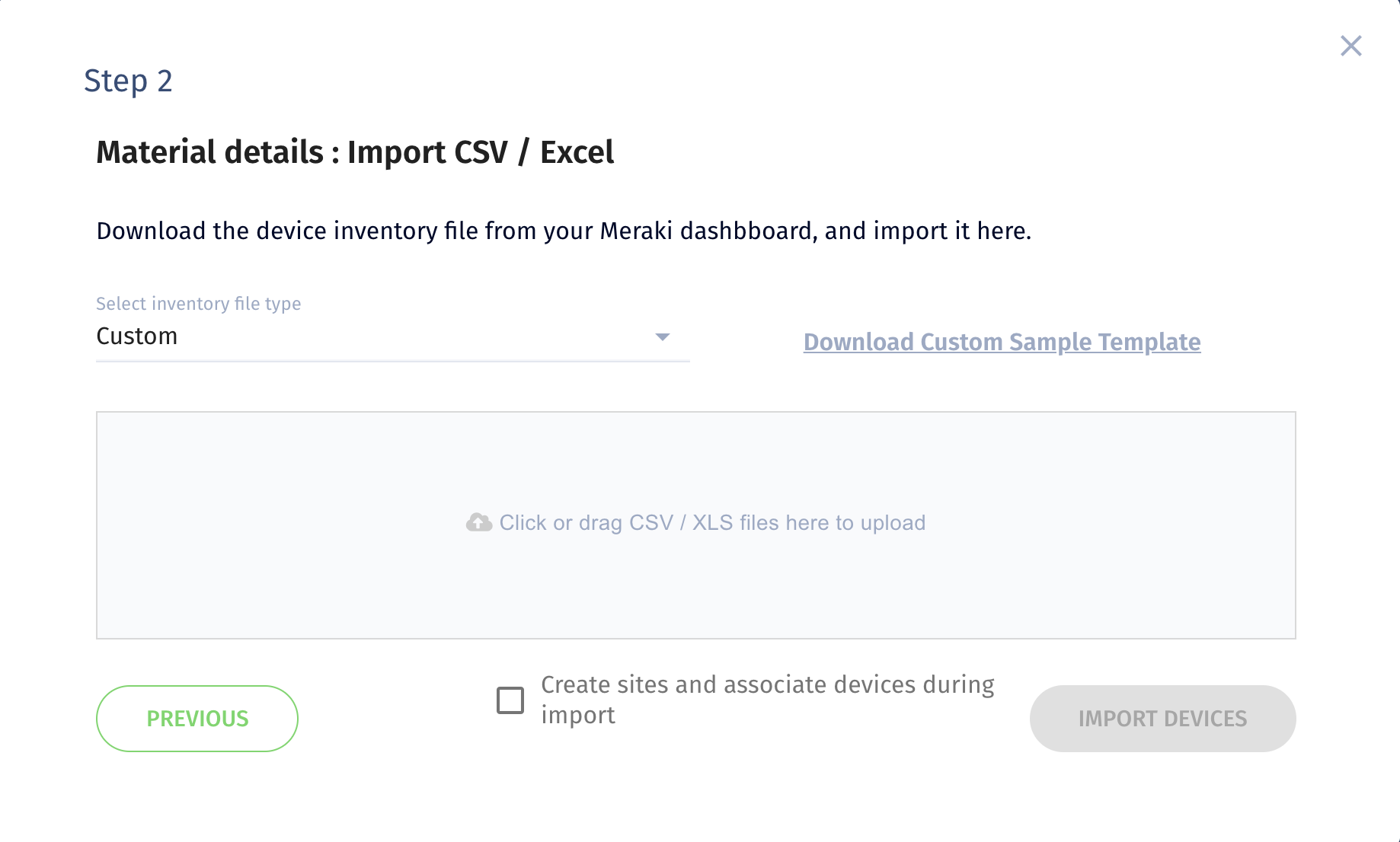Click the word "import" on the checkbox label's second line
The width and height of the screenshot is (1400, 842).
[x=578, y=716]
